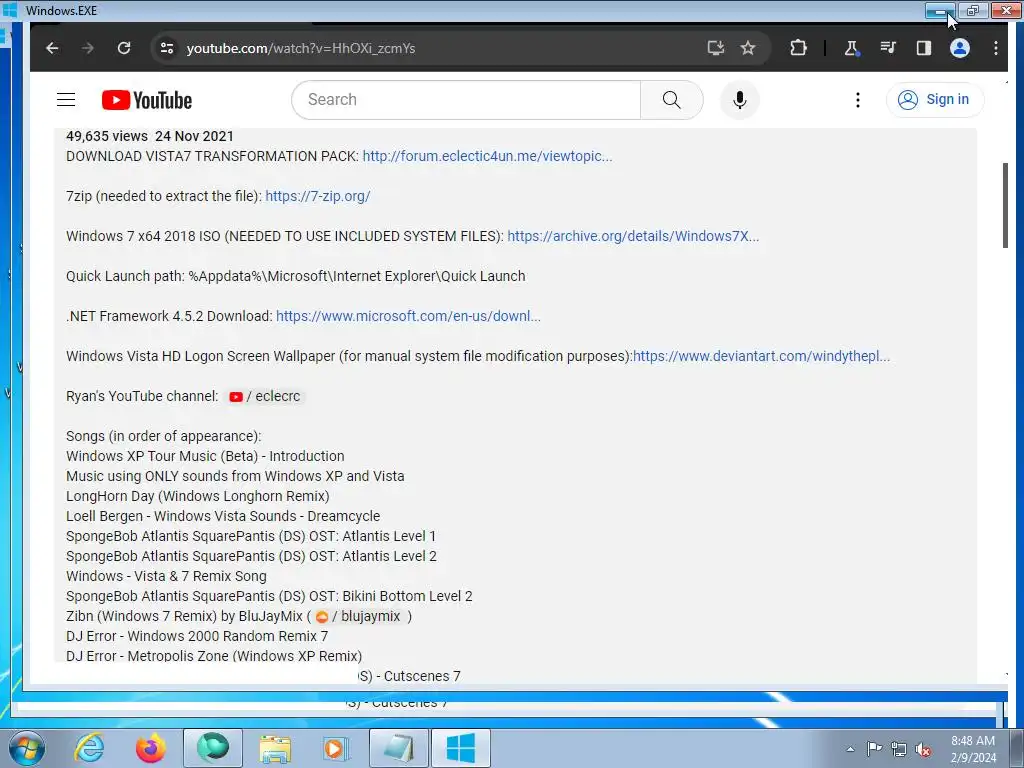Open the microsoft.com .NET download link
1024x768 pixels.
coord(408,316)
